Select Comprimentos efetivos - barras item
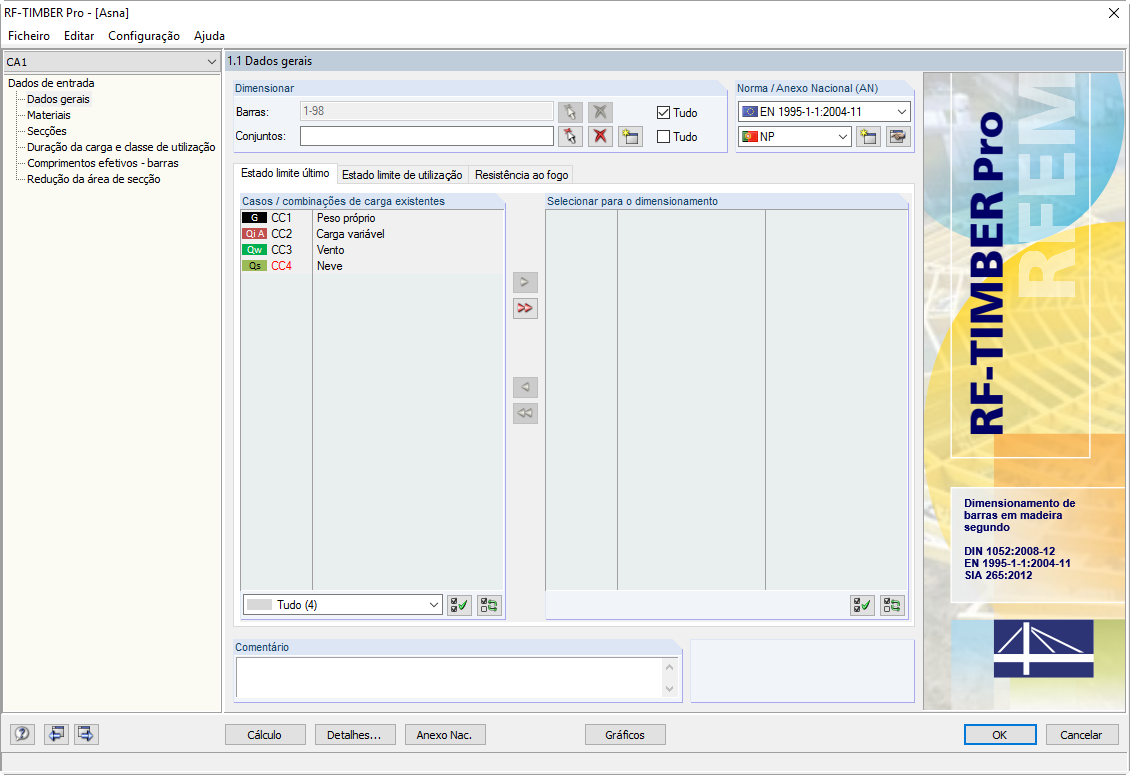The width and height of the screenshot is (1130, 775). (x=103, y=163)
